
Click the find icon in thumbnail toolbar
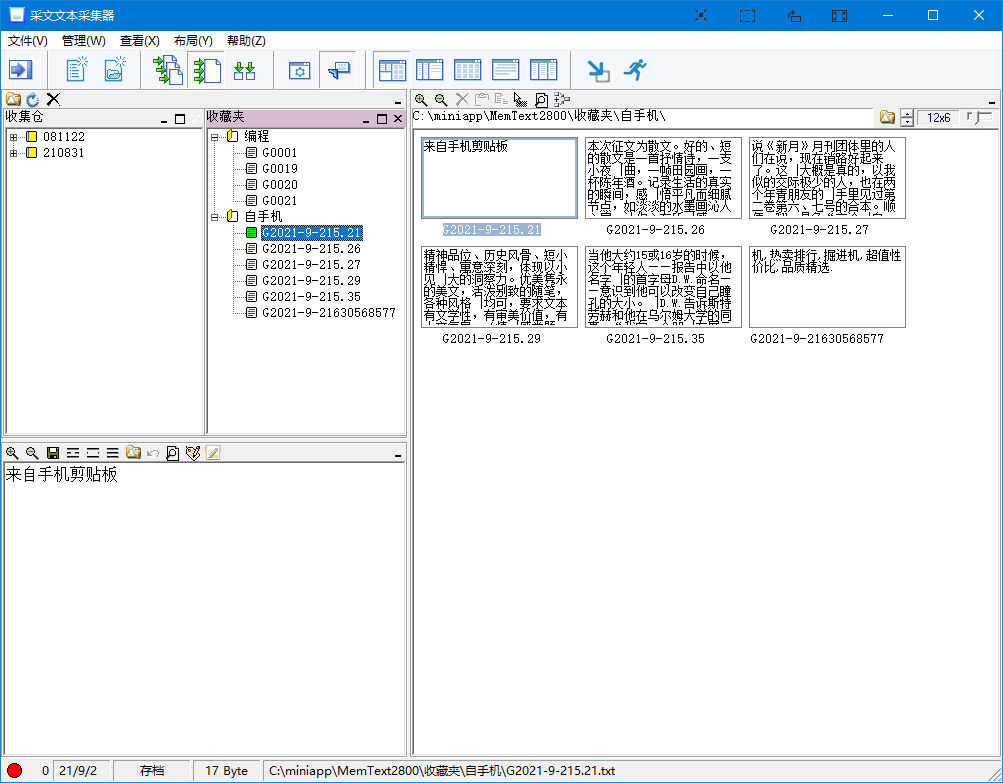pyautogui.click(x=541, y=99)
